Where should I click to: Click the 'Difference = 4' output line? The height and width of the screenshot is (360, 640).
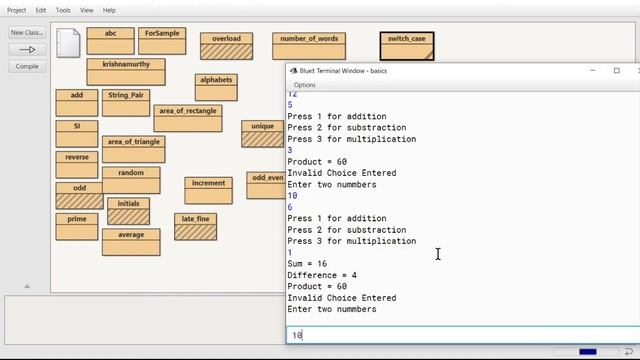(322, 275)
